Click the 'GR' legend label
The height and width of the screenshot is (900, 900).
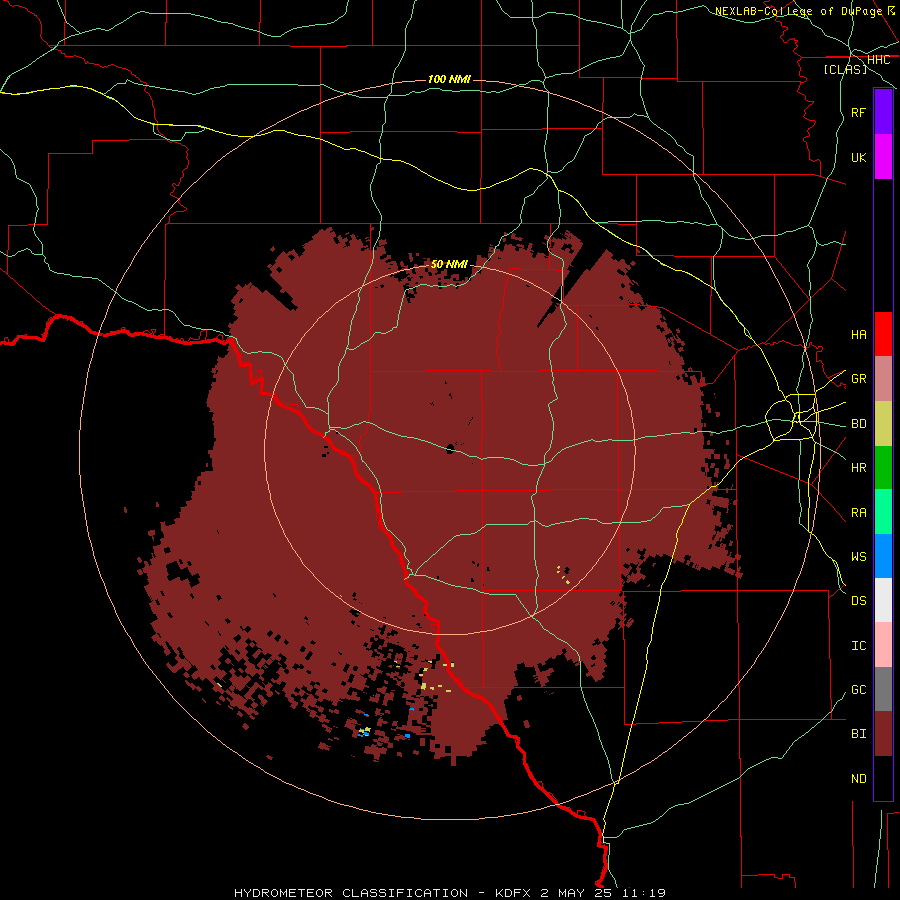coord(858,379)
